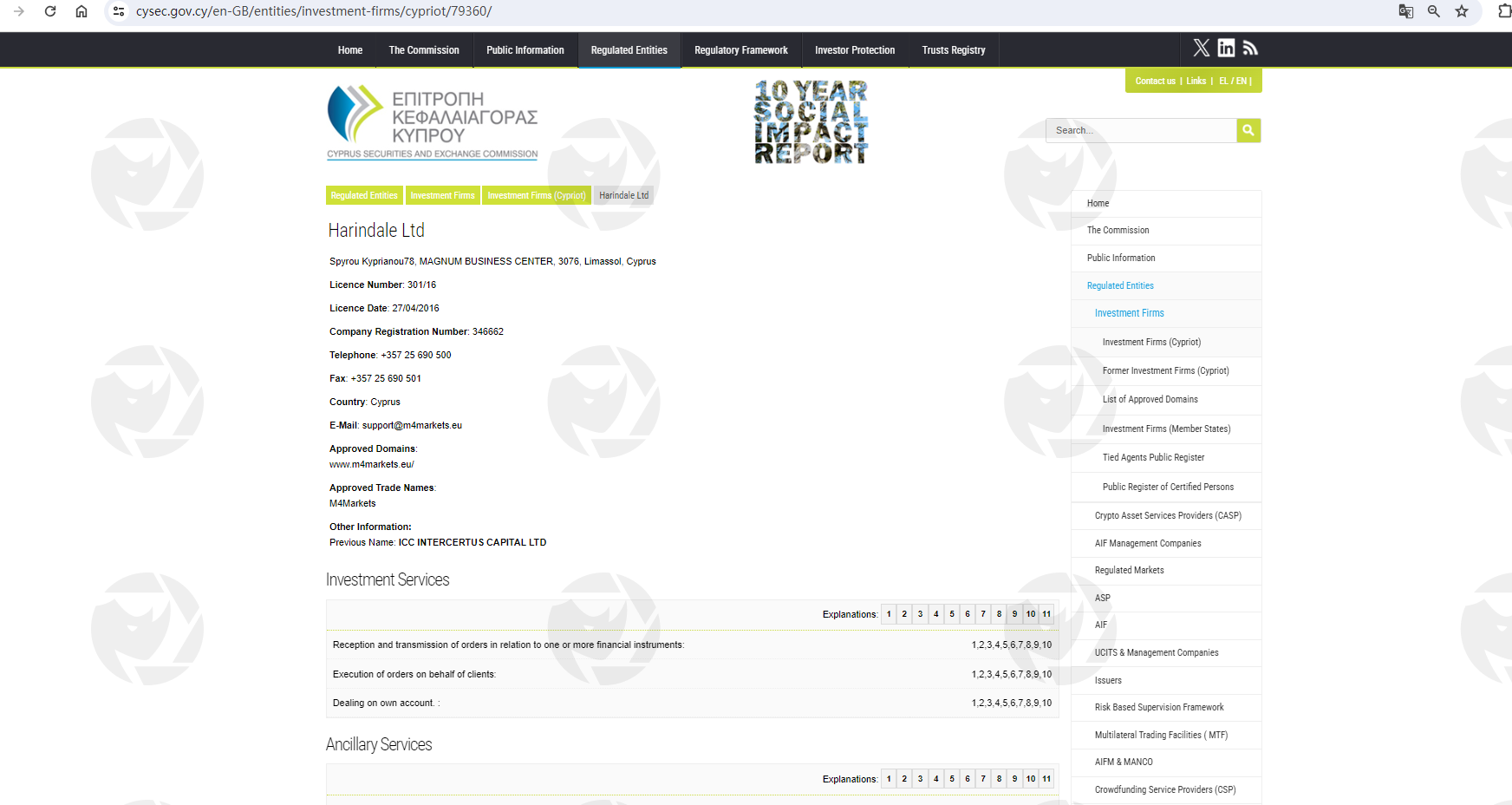Click the CySEC logo
Screen dimensions: 1512x805
click(432, 122)
